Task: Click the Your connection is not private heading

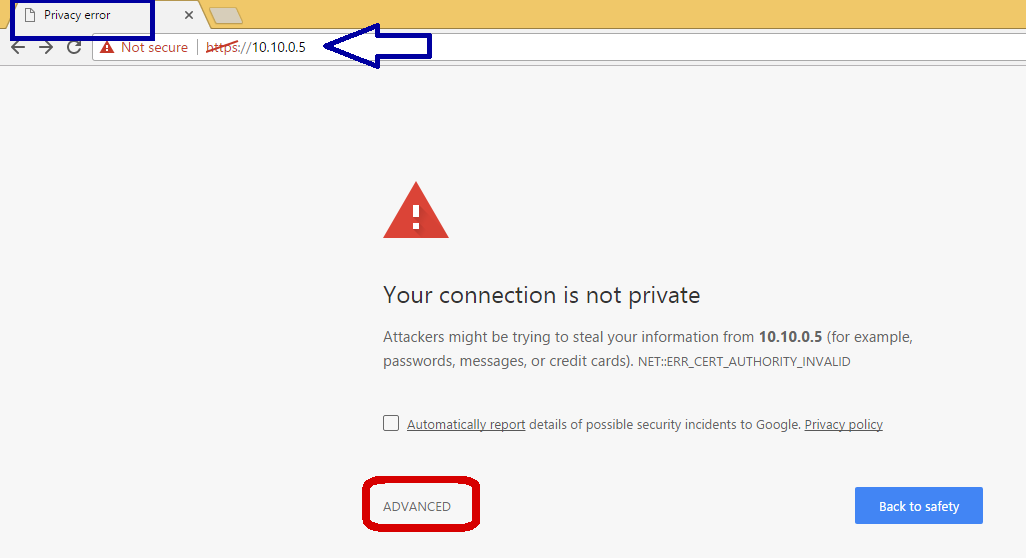Action: [541, 295]
